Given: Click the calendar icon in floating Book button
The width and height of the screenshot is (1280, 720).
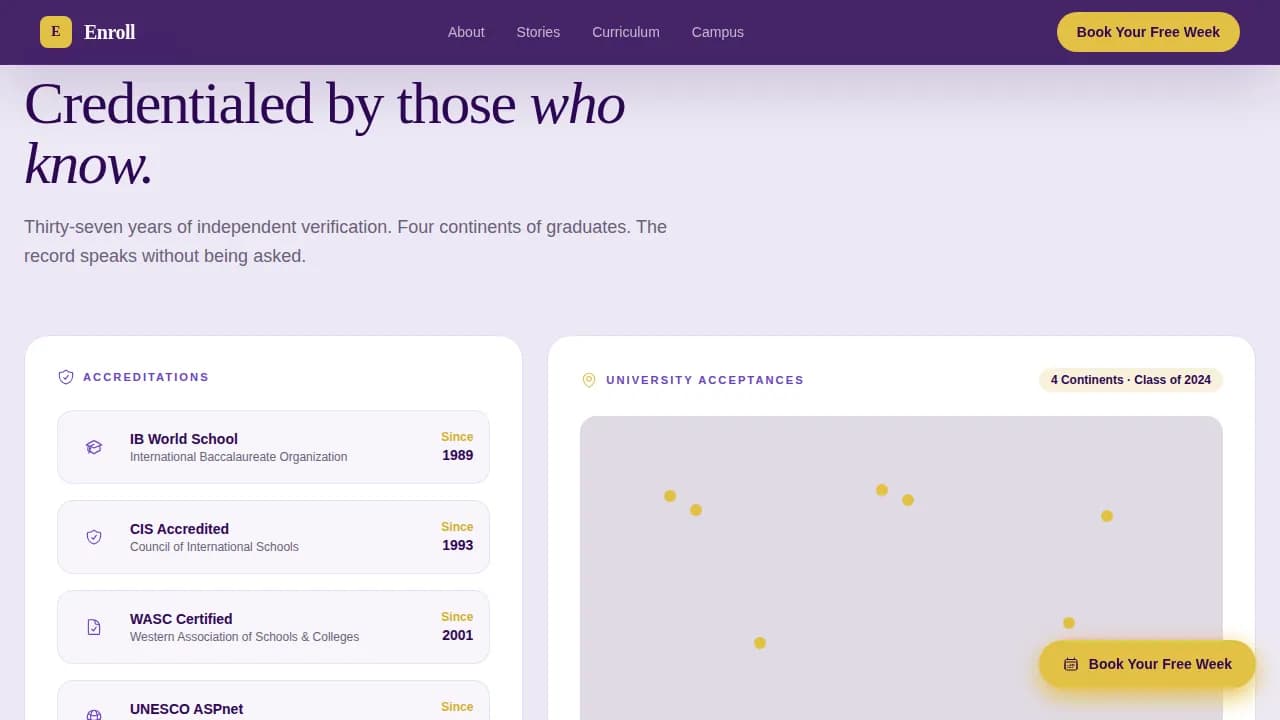Looking at the screenshot, I should (x=1071, y=664).
